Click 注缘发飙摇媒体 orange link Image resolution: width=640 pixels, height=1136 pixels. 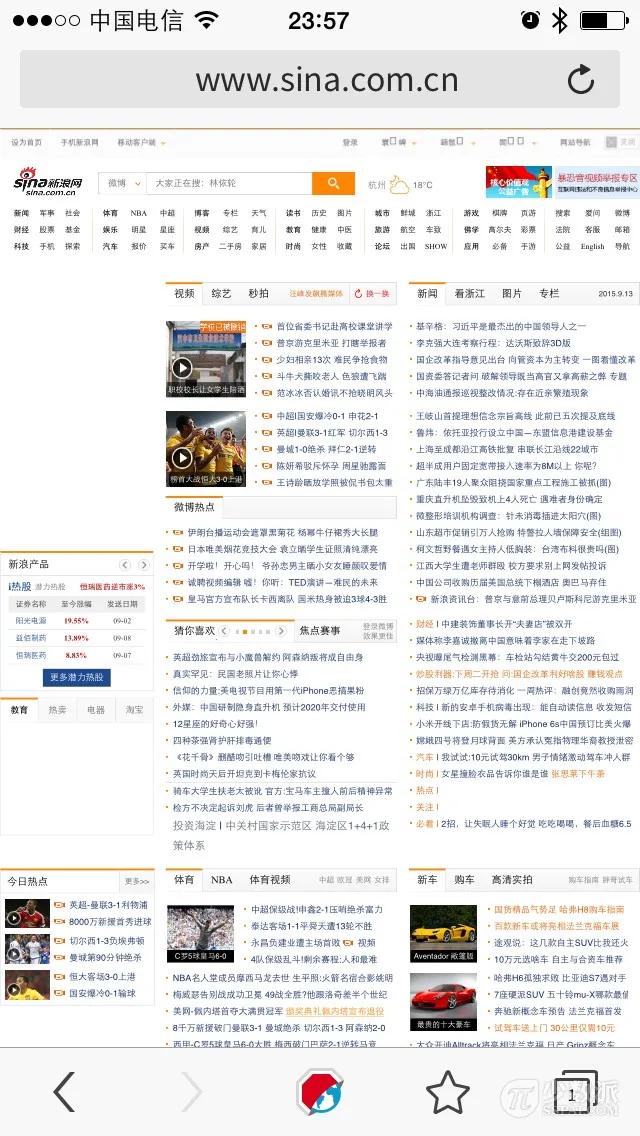(316, 293)
